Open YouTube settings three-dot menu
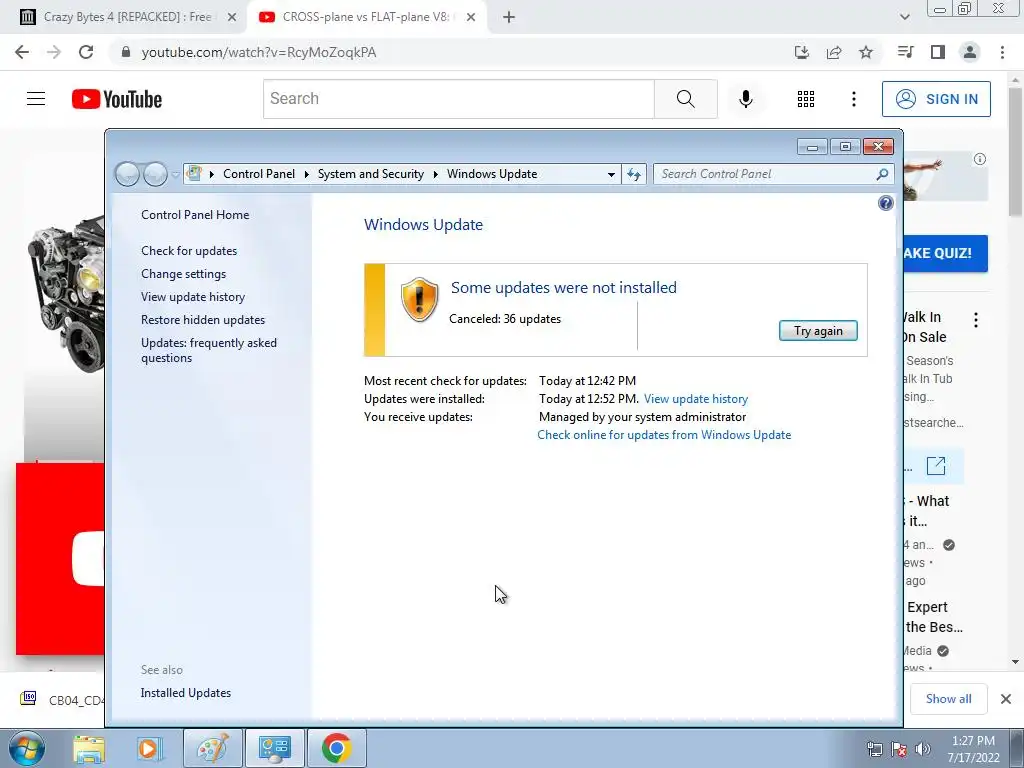The height and width of the screenshot is (768, 1024). click(854, 99)
